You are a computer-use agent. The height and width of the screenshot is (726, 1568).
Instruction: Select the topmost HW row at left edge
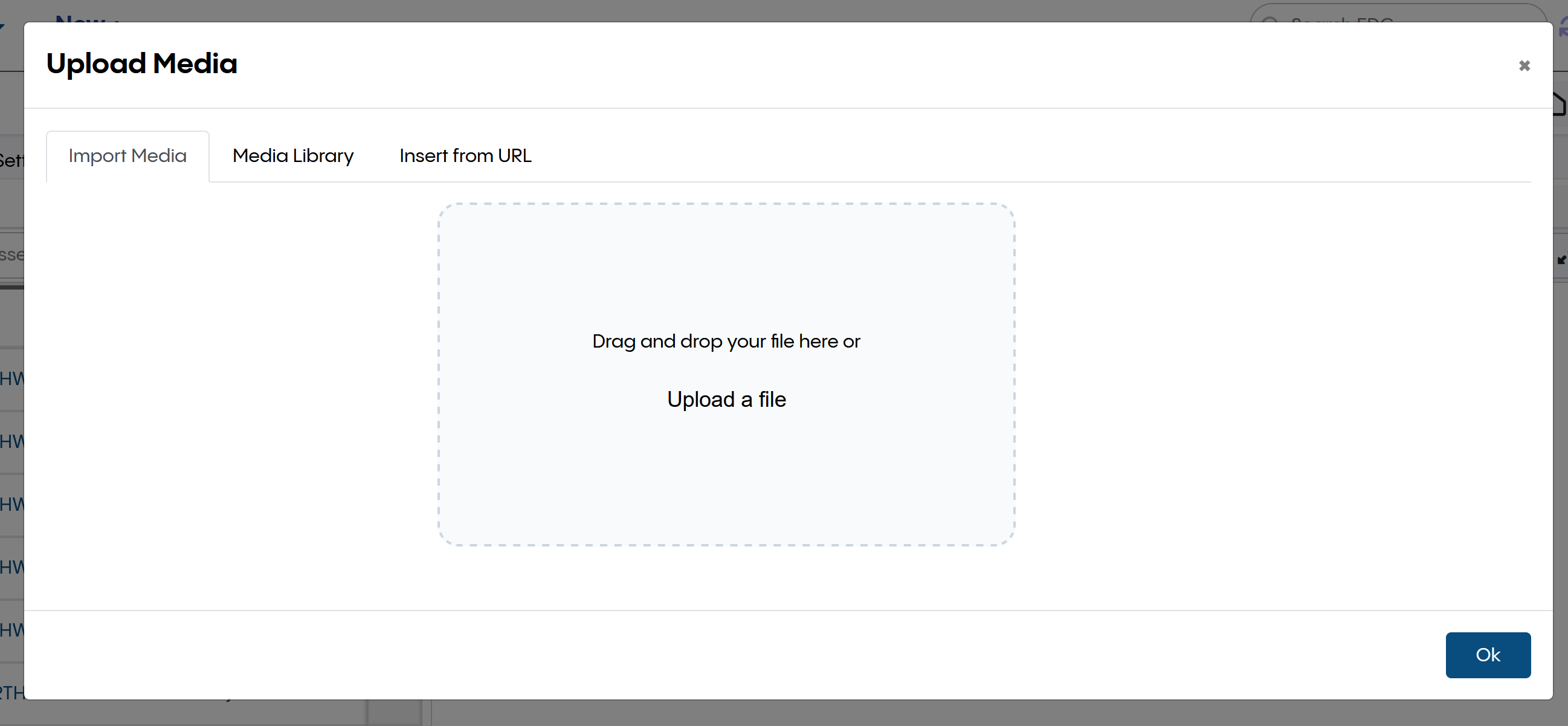(x=11, y=379)
